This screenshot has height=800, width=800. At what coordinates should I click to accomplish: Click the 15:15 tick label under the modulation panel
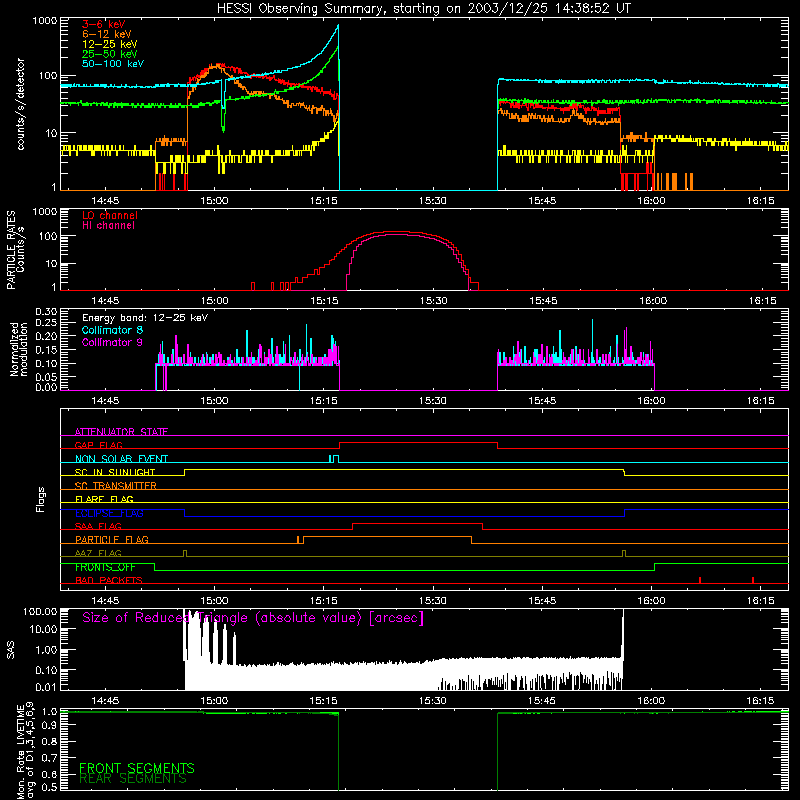pos(323,401)
